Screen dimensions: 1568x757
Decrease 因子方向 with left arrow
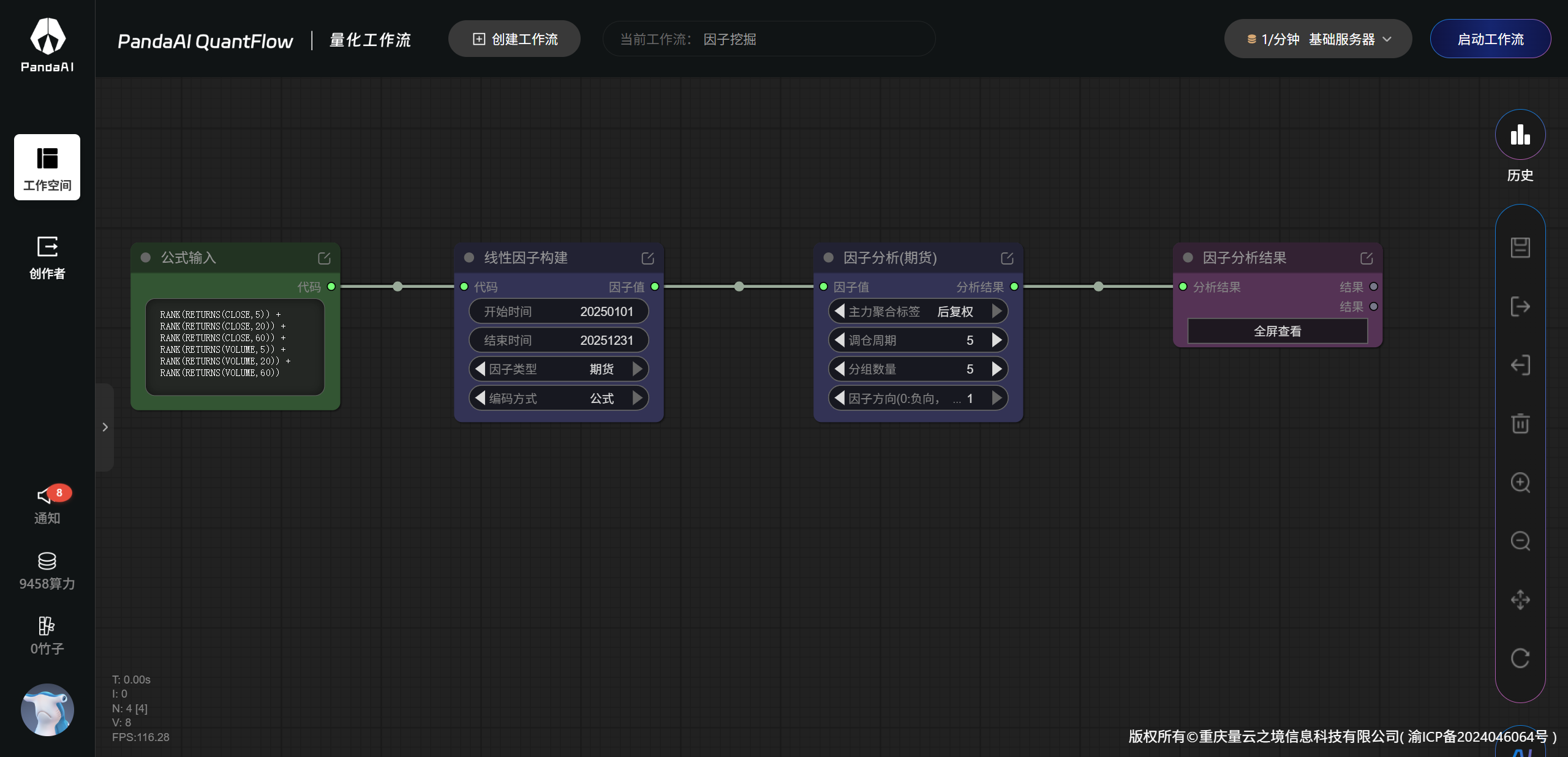coord(840,398)
